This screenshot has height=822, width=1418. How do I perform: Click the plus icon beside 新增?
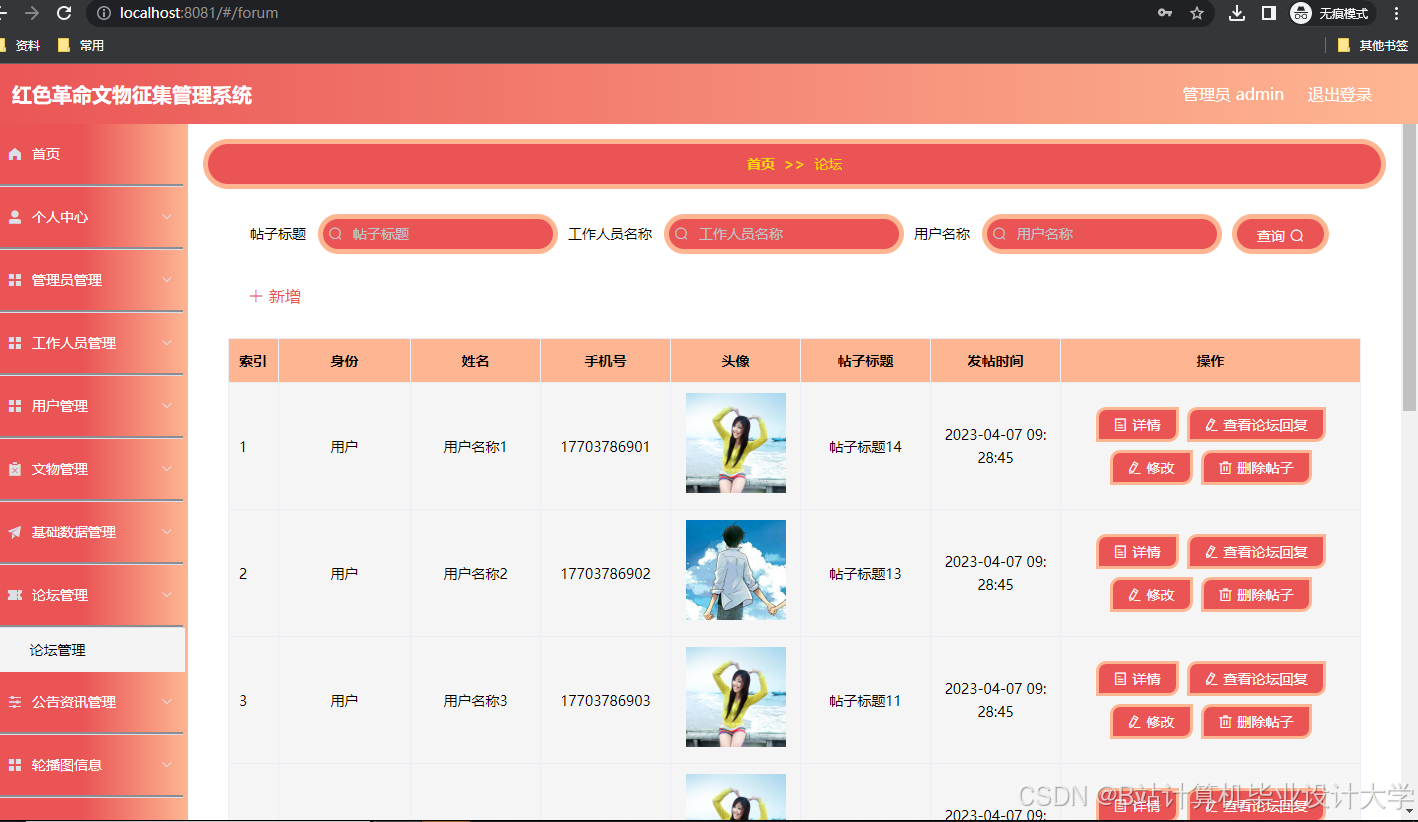(256, 296)
